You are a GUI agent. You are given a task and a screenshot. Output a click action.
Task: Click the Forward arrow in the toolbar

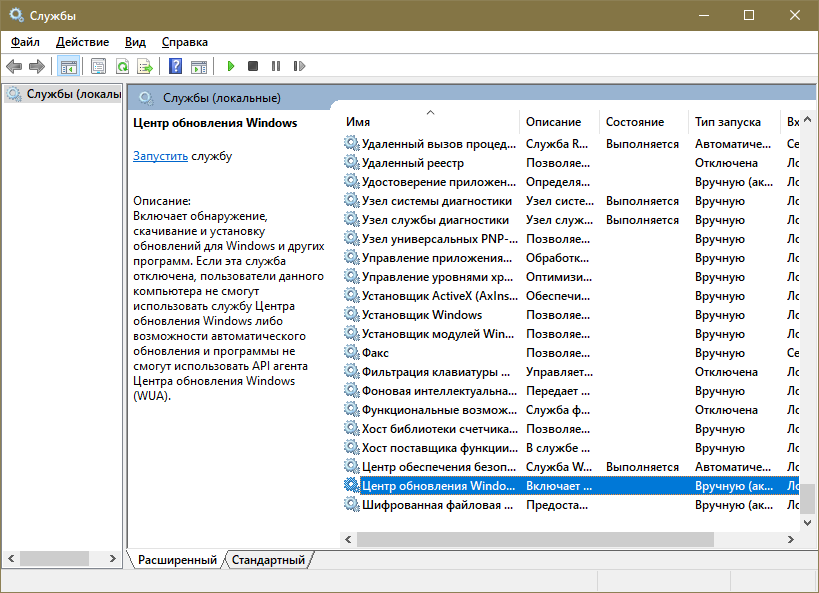[37, 66]
